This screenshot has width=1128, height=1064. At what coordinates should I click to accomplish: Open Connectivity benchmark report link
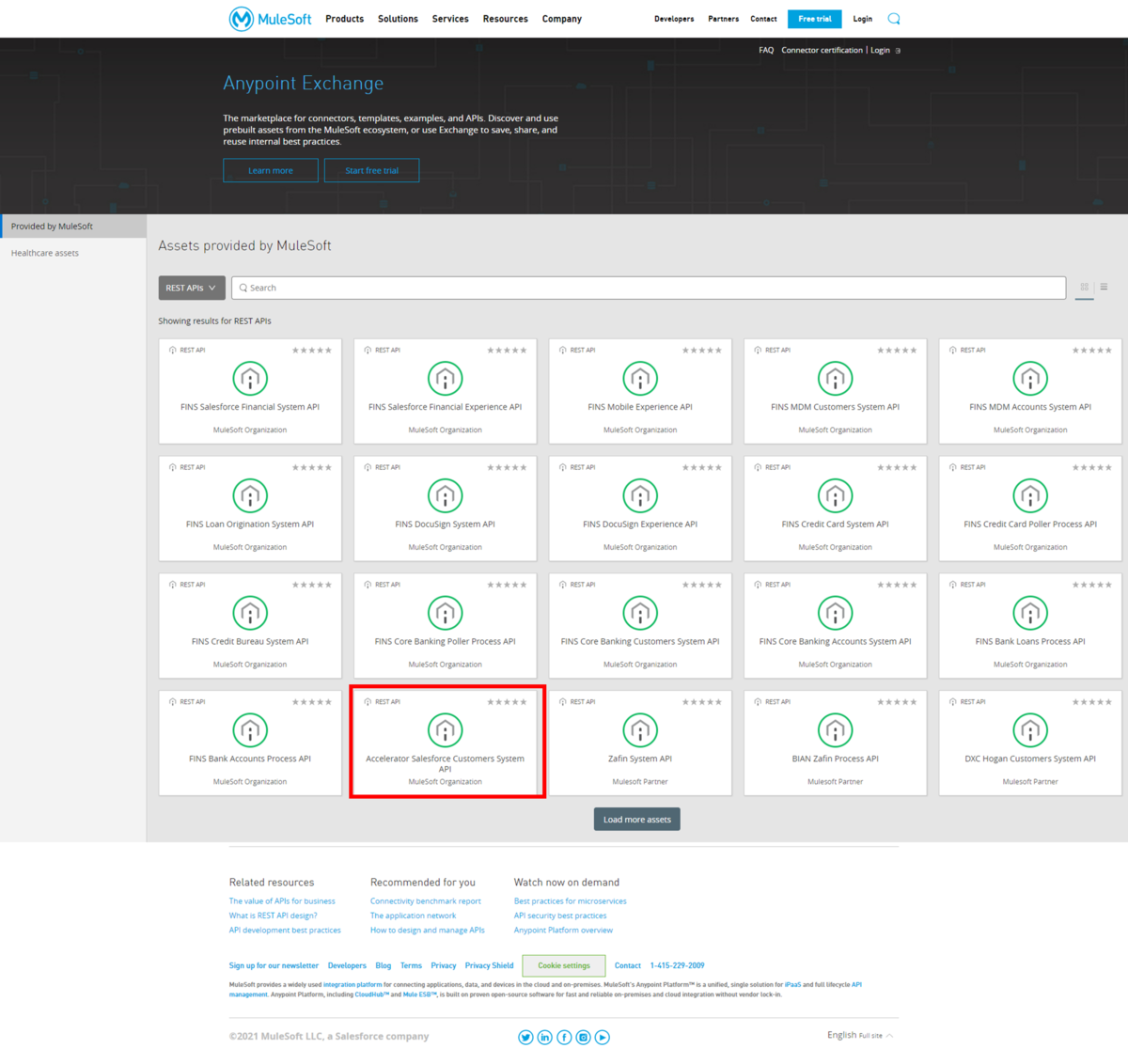(426, 901)
